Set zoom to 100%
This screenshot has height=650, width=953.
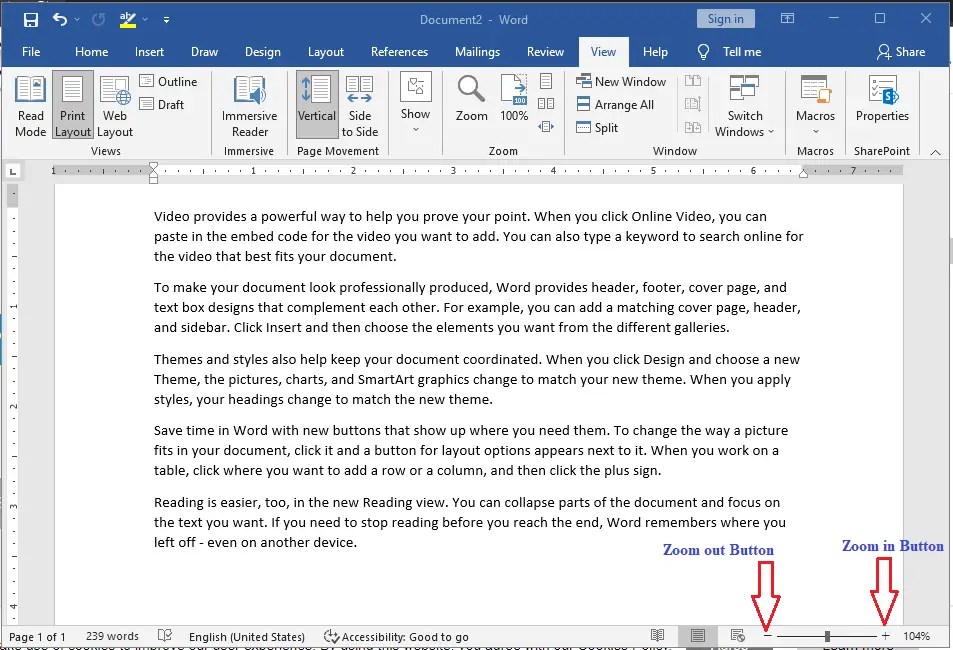[x=514, y=99]
